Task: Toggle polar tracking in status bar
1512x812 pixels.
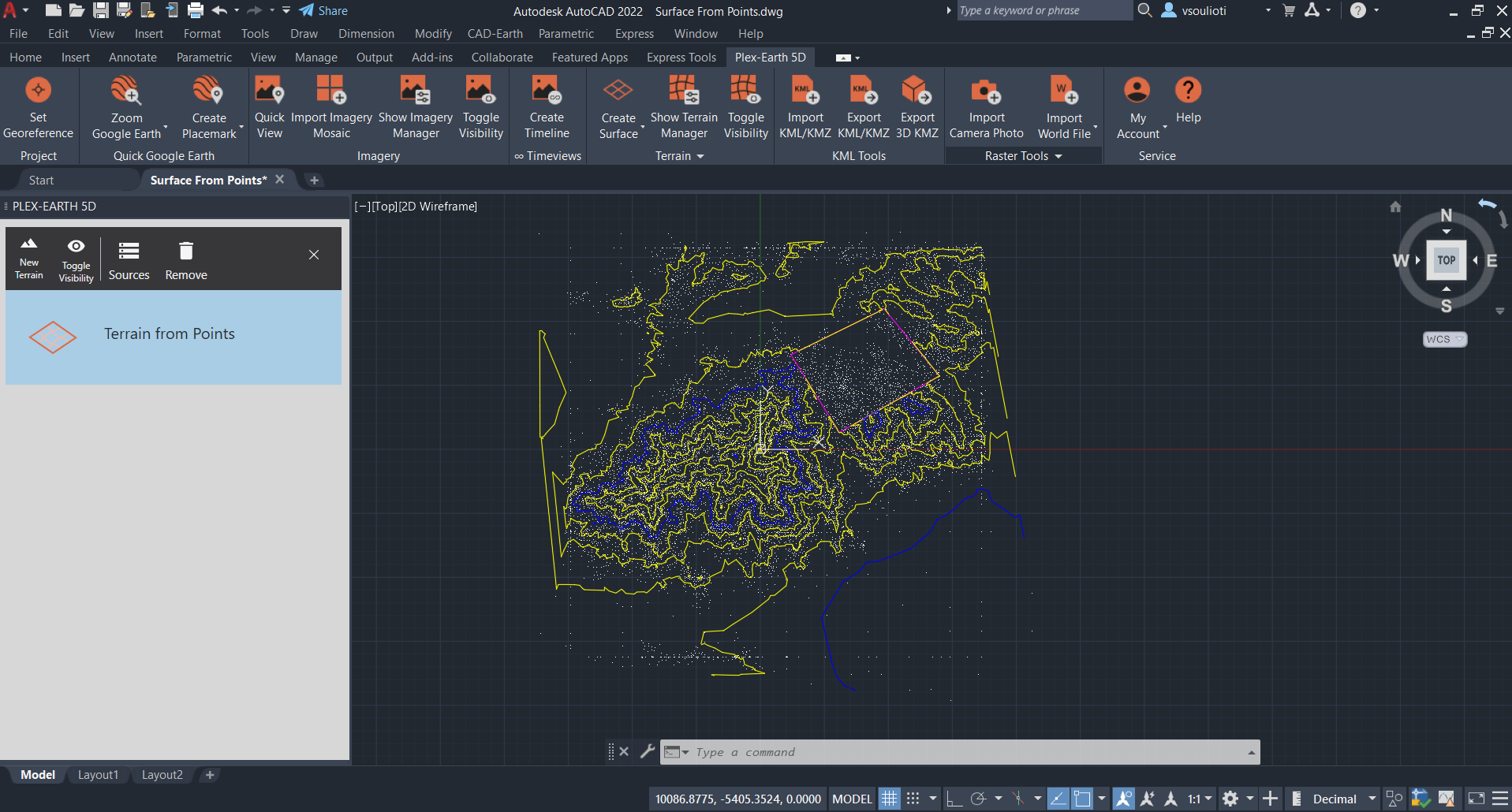Action: click(978, 799)
